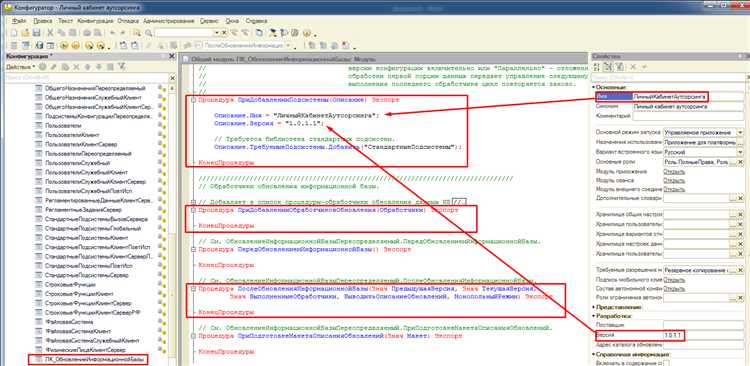Click move down arrow in configuration panel

pyautogui.click(x=99, y=67)
